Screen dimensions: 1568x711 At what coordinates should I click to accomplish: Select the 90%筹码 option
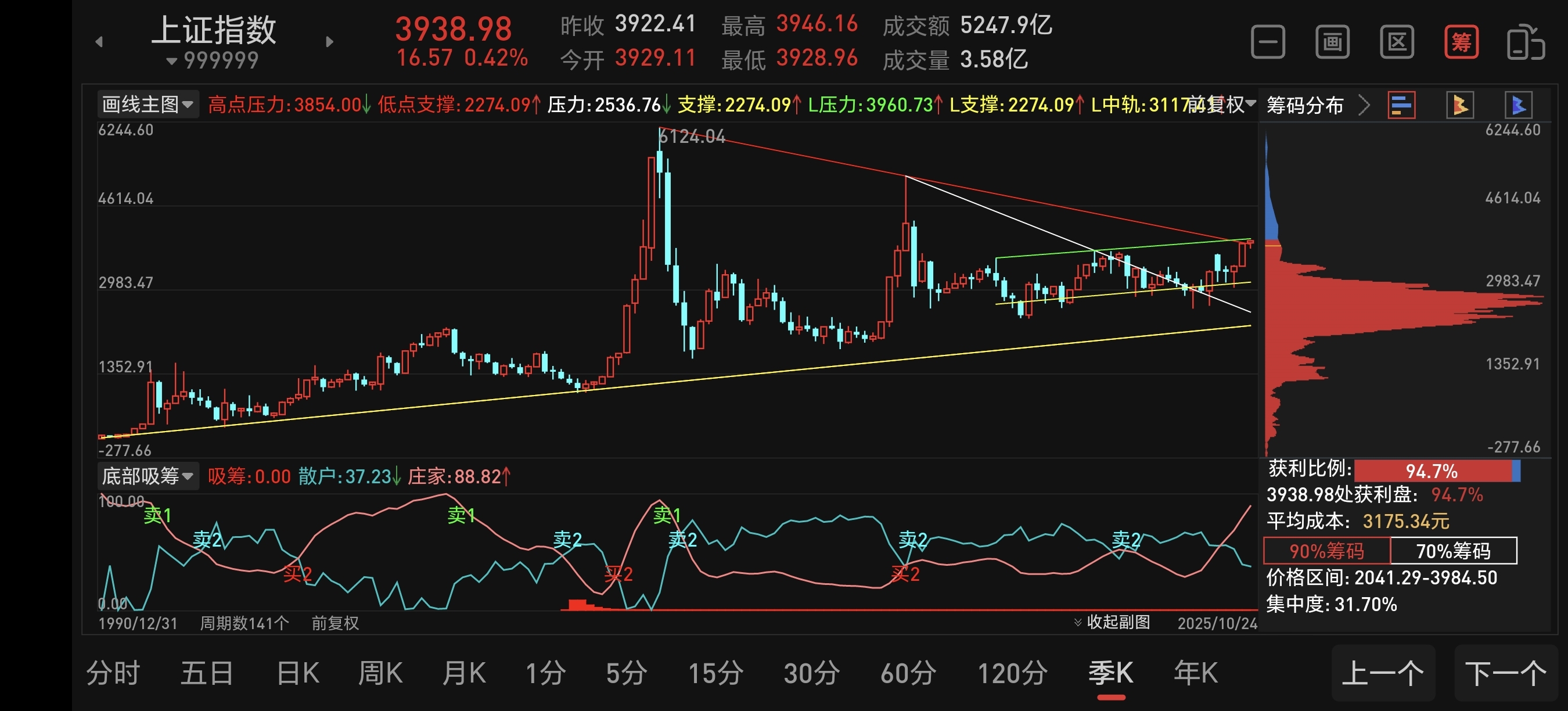click(x=1326, y=550)
